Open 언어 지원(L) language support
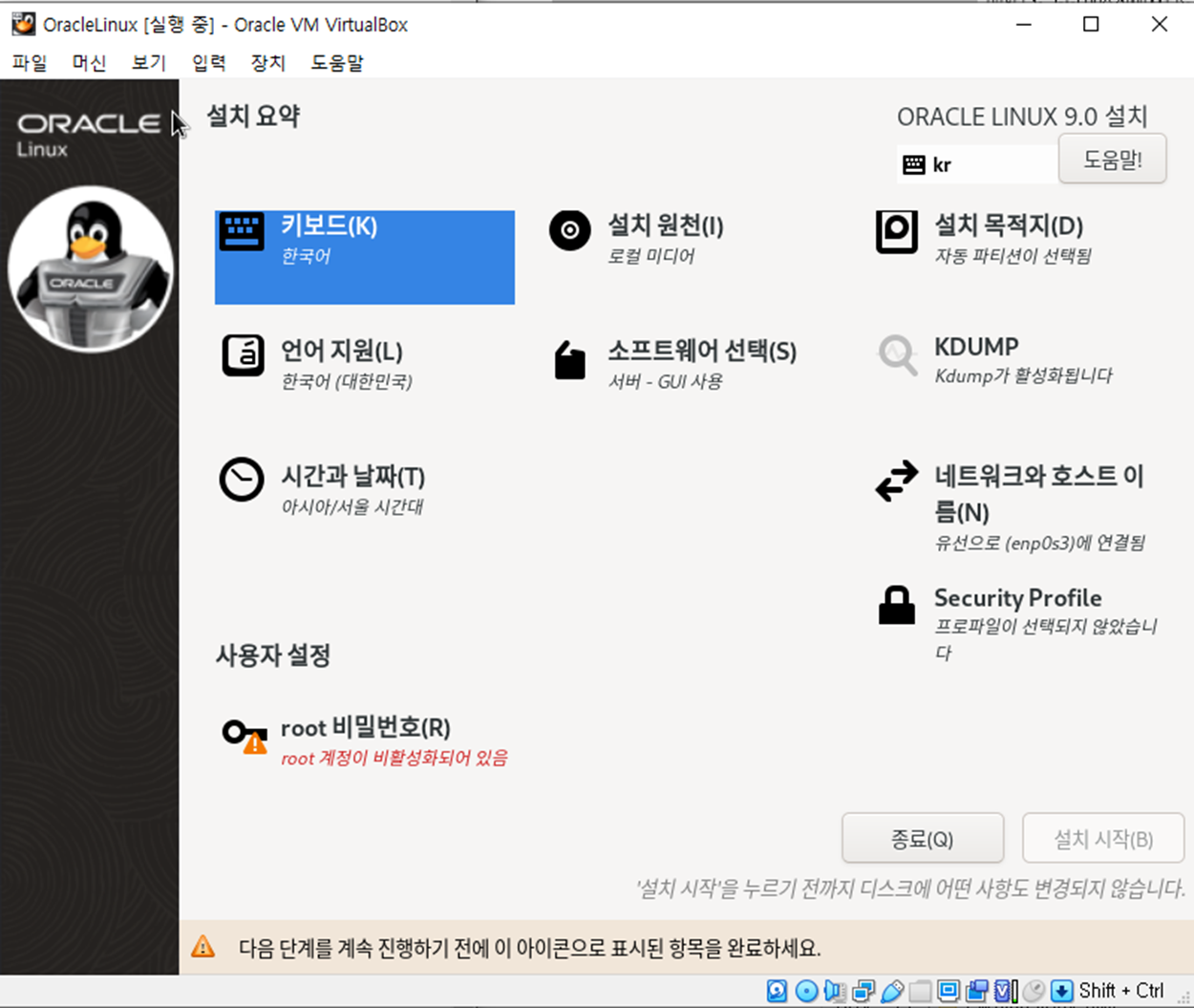 point(341,351)
